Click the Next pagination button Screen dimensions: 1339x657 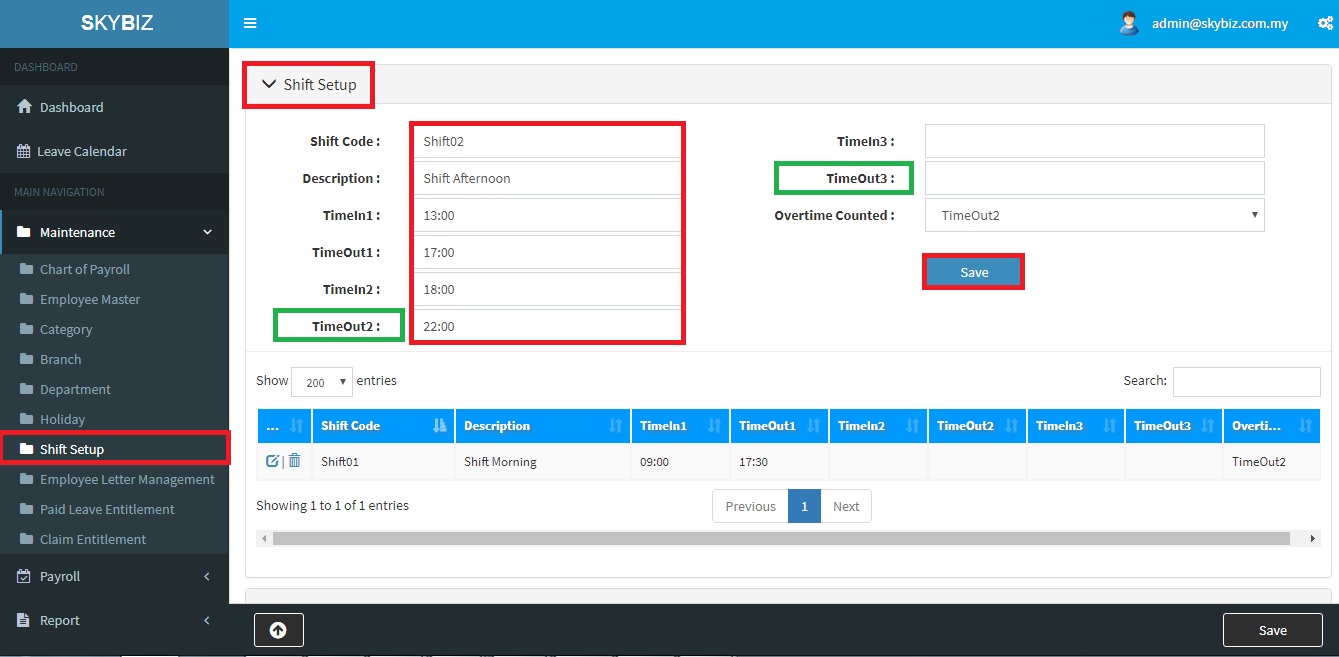point(846,507)
